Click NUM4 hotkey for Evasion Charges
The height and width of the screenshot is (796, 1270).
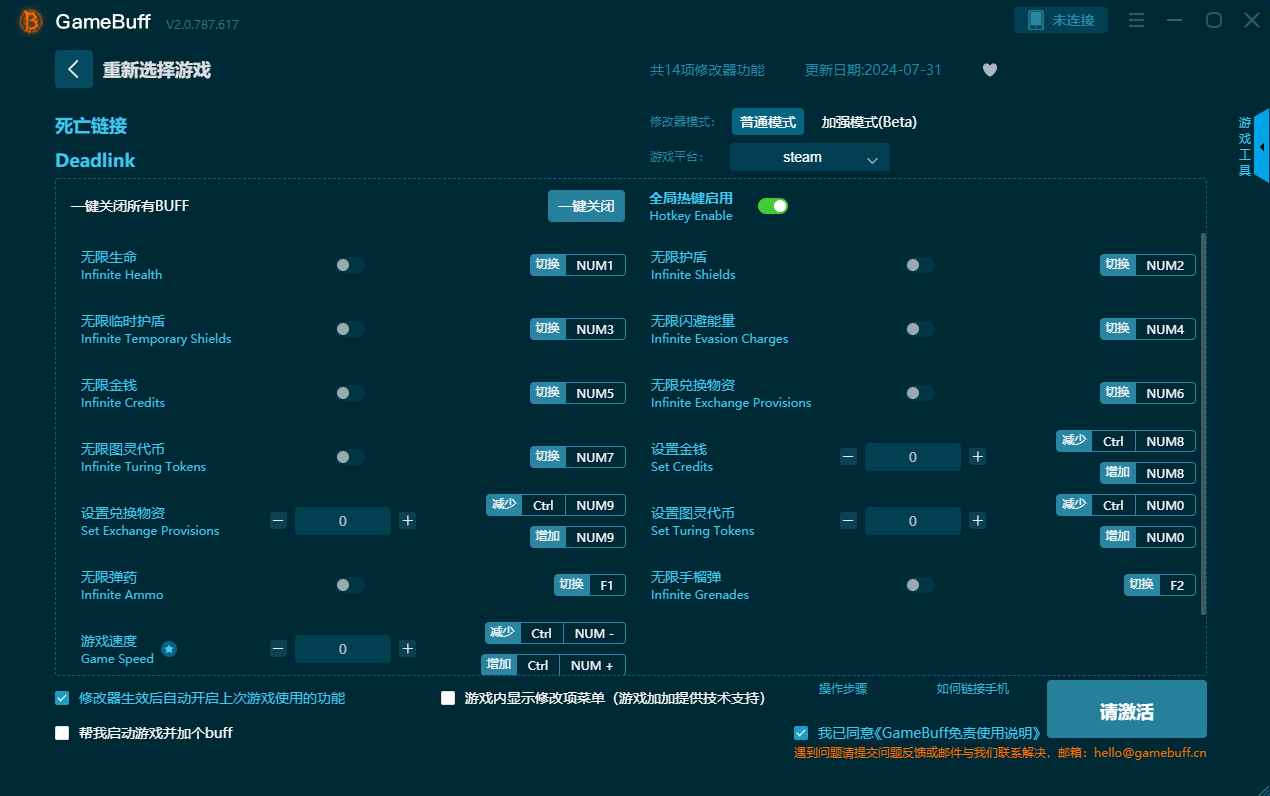point(1165,329)
